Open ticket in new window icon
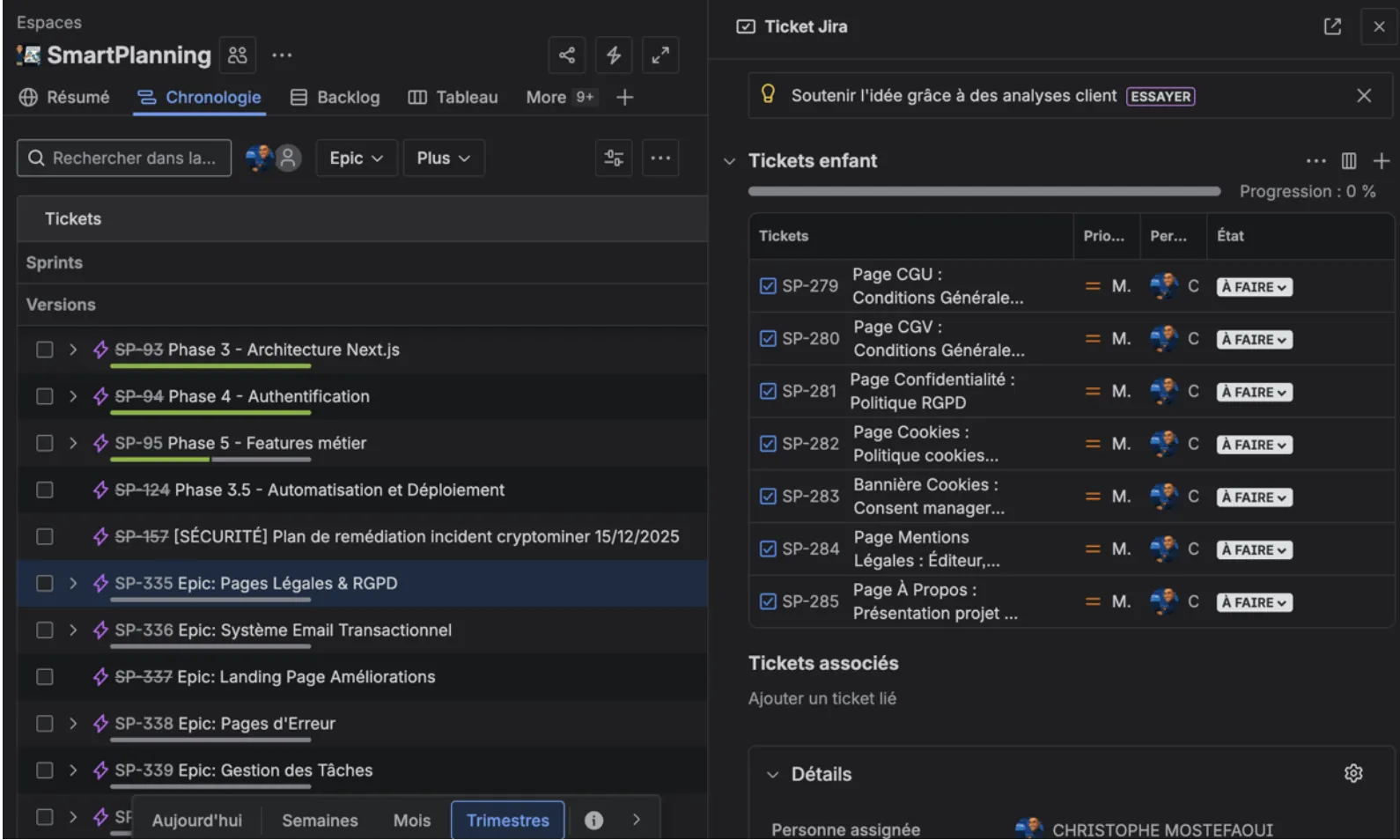 (x=1332, y=26)
